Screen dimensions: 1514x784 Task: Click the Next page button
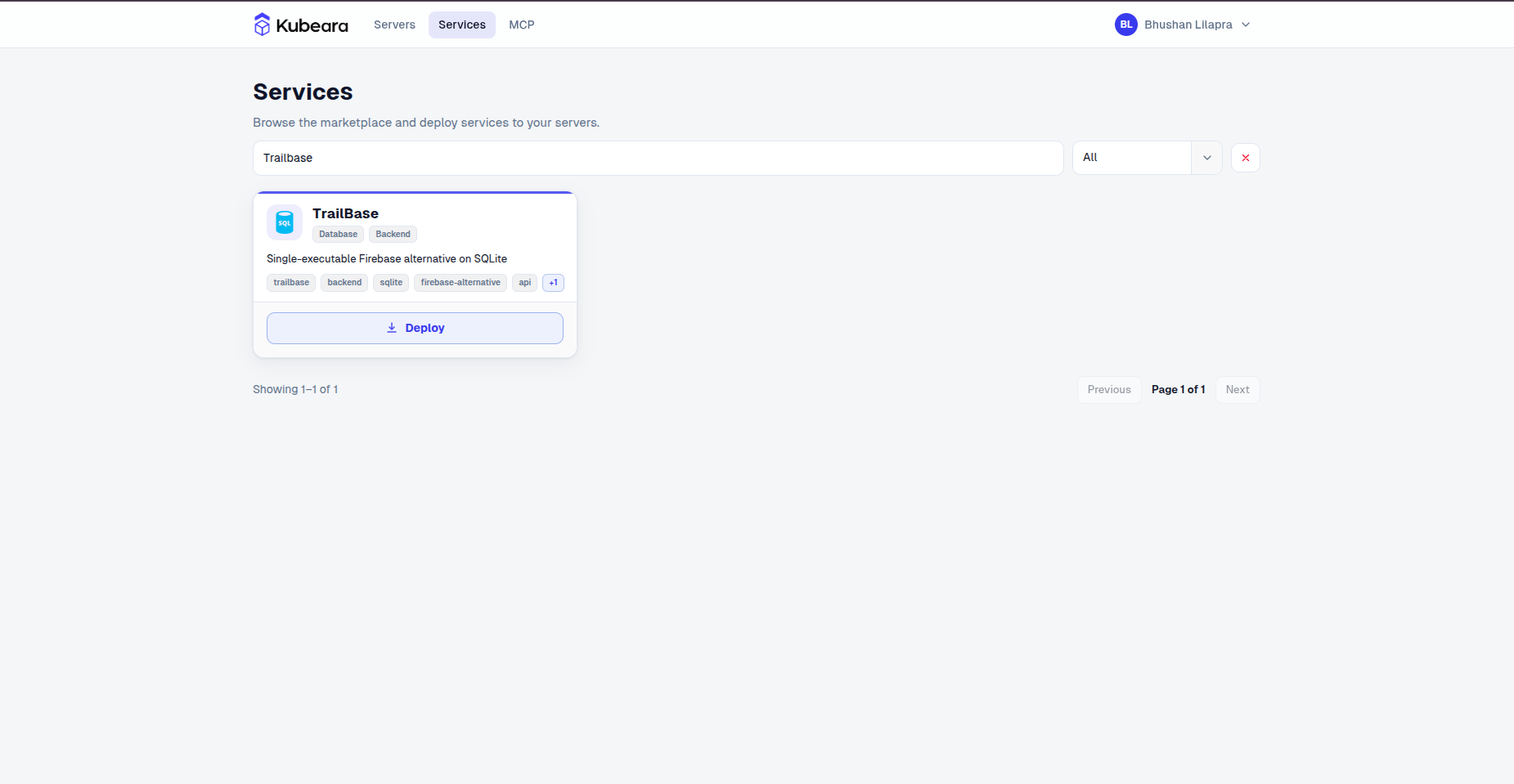point(1238,390)
